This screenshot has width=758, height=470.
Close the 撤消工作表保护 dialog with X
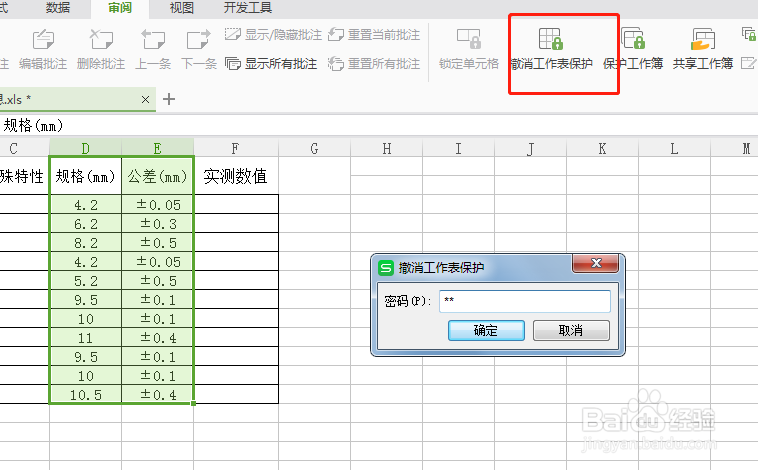[x=596, y=263]
